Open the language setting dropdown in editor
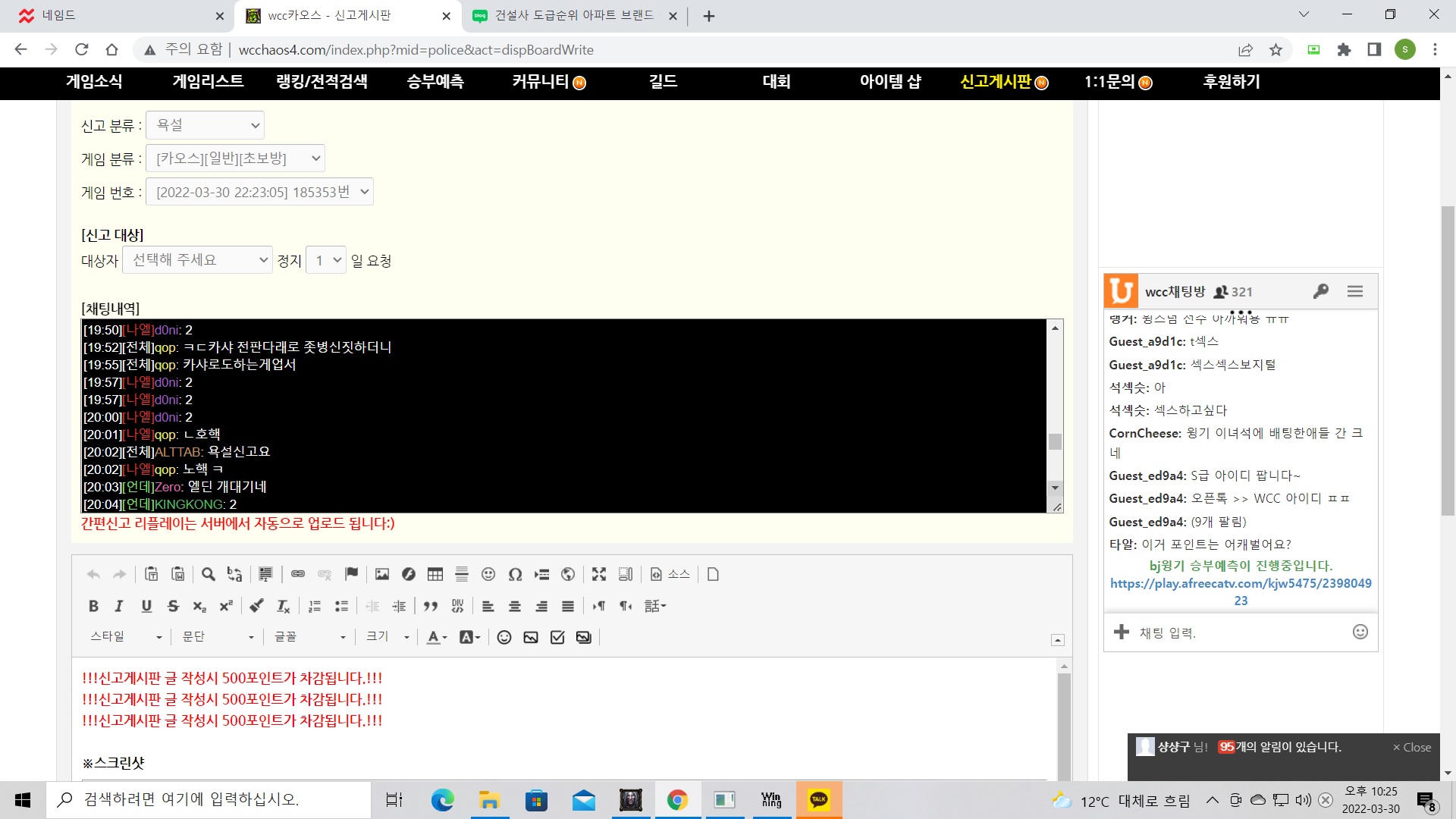Image resolution: width=1456 pixels, height=819 pixels. [655, 606]
